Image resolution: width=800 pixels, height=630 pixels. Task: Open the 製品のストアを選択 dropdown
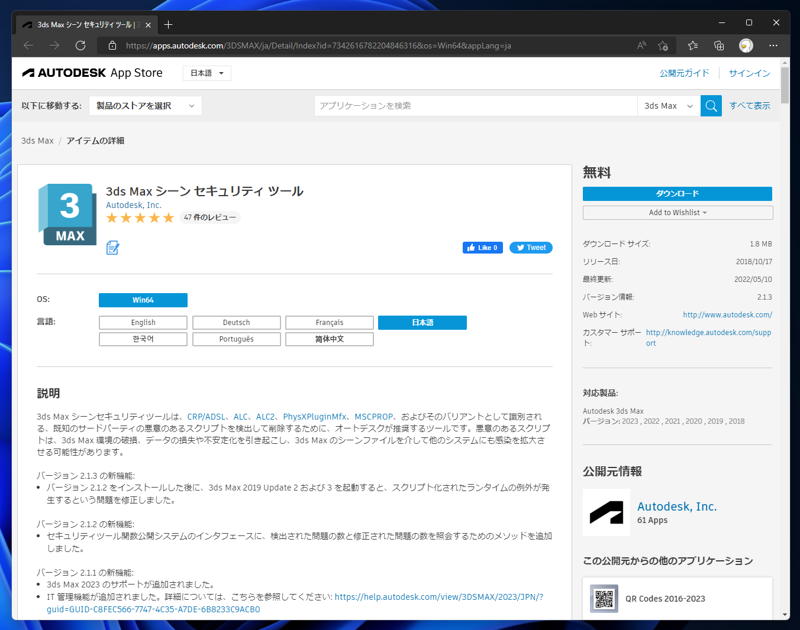tap(145, 106)
